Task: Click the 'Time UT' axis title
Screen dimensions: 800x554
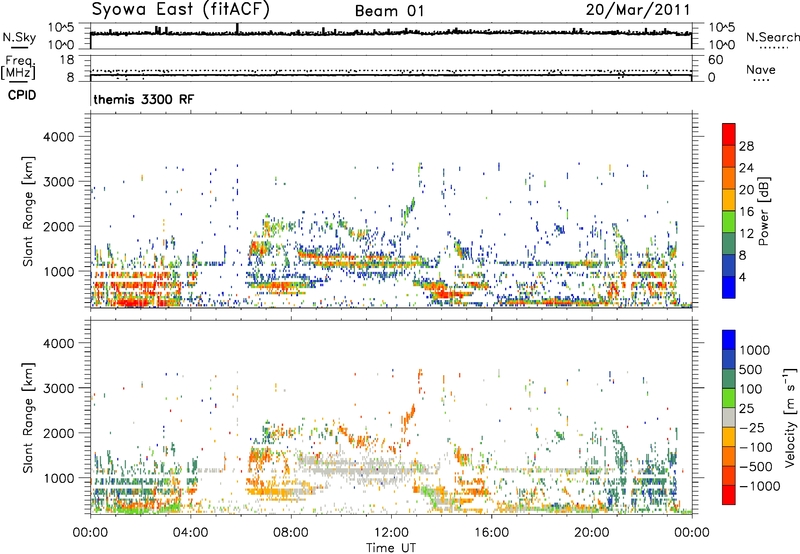Action: 391,548
